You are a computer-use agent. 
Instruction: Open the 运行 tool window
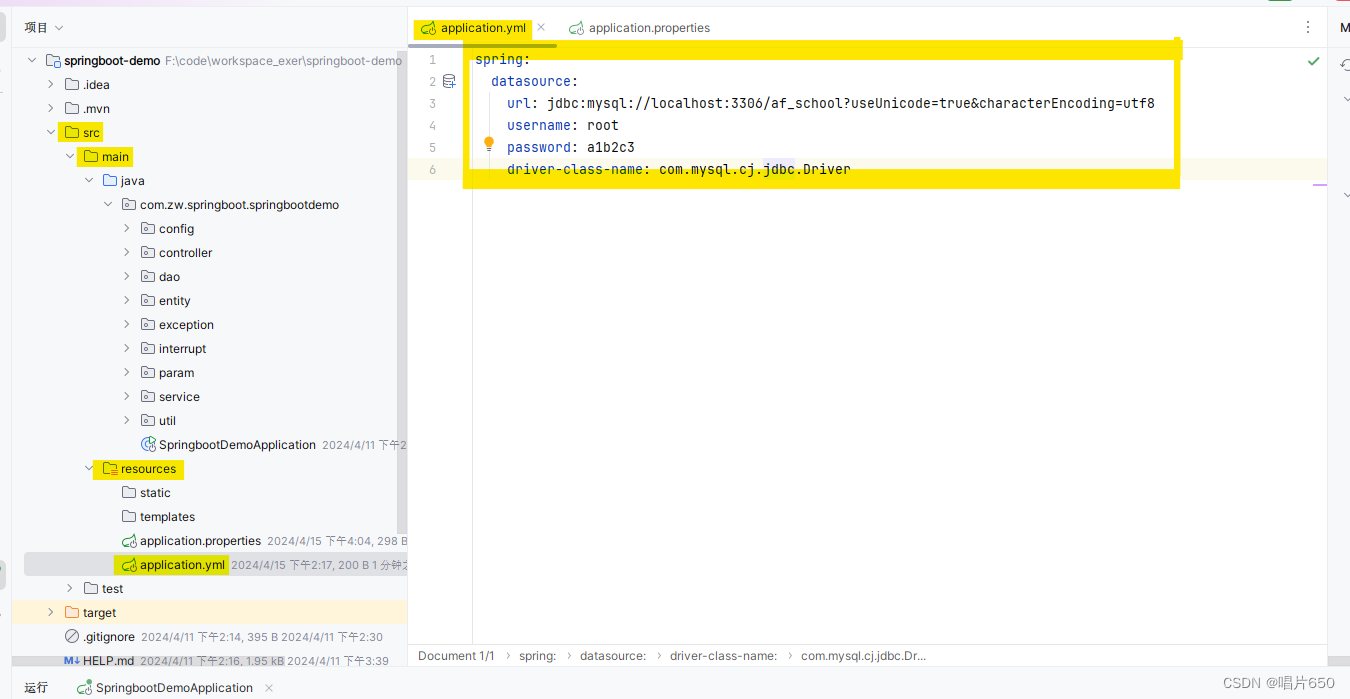(x=36, y=687)
